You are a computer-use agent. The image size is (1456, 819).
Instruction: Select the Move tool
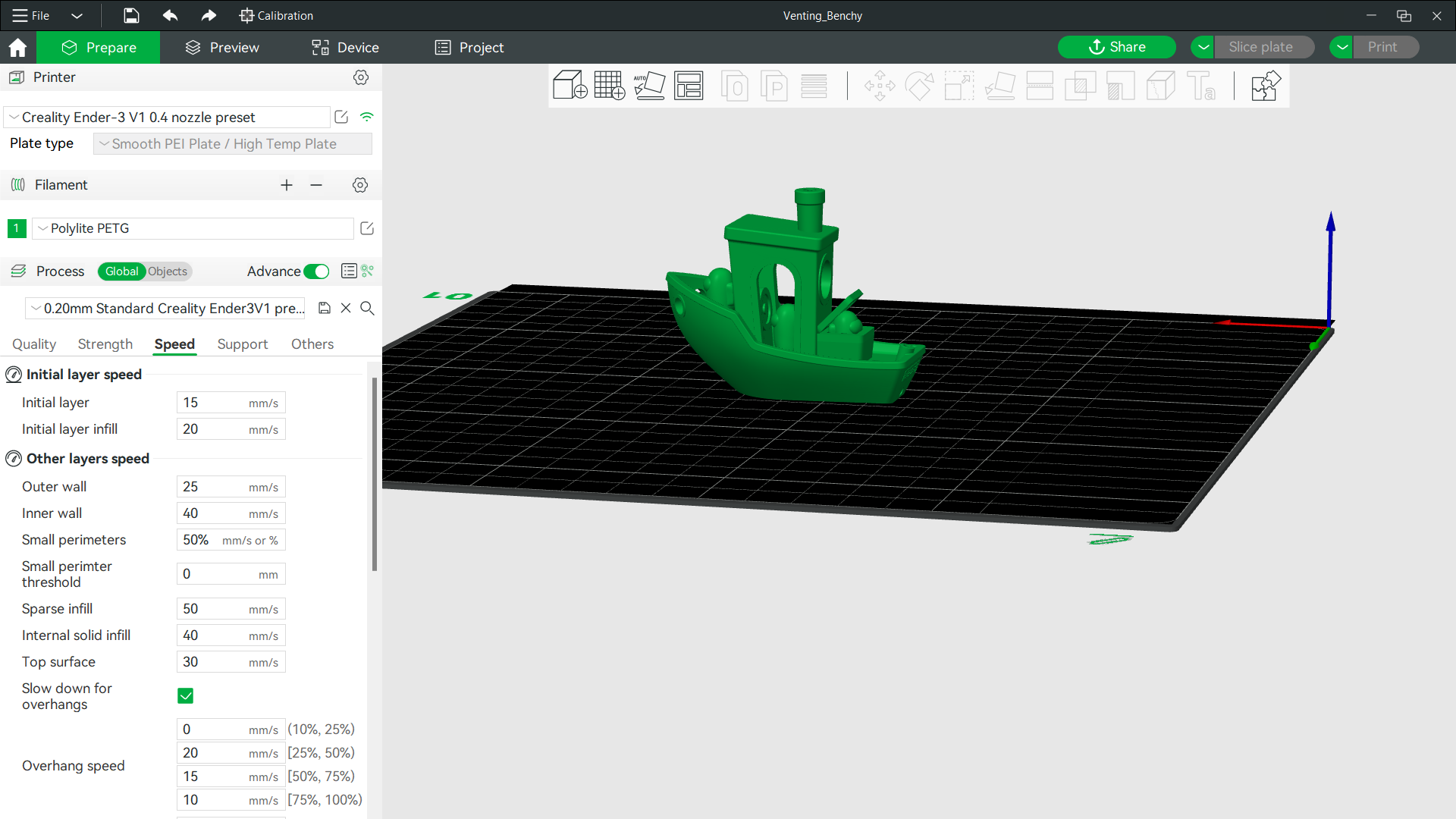click(880, 86)
